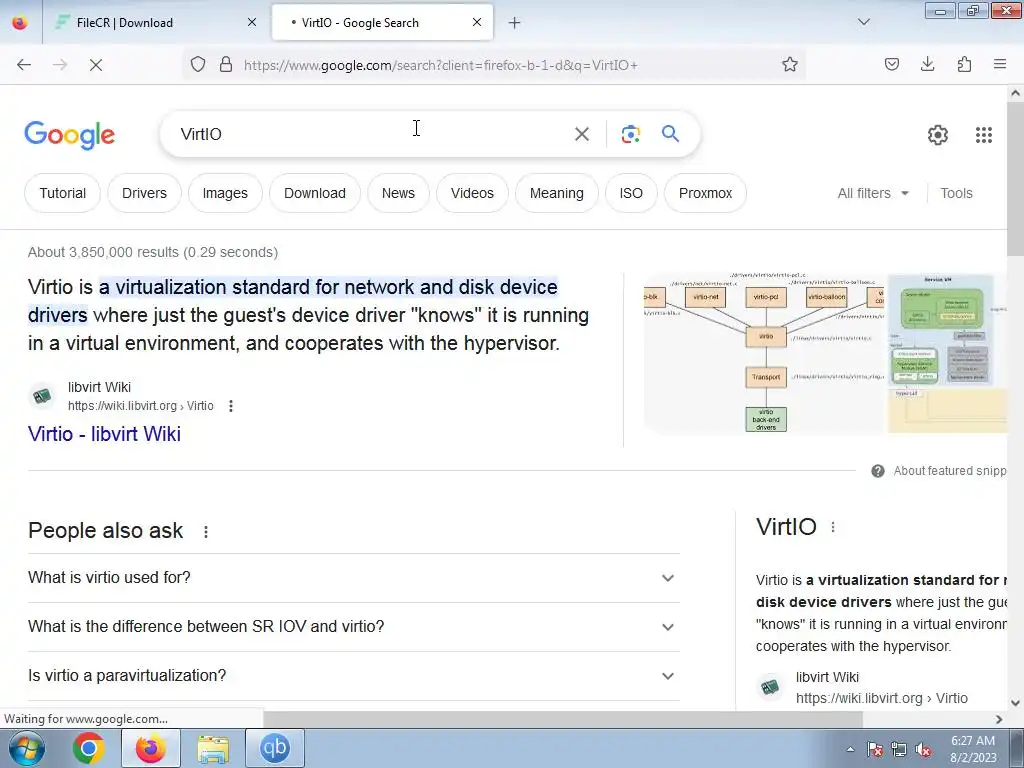
Task: Select the Drivers filter chip
Action: tap(144, 193)
